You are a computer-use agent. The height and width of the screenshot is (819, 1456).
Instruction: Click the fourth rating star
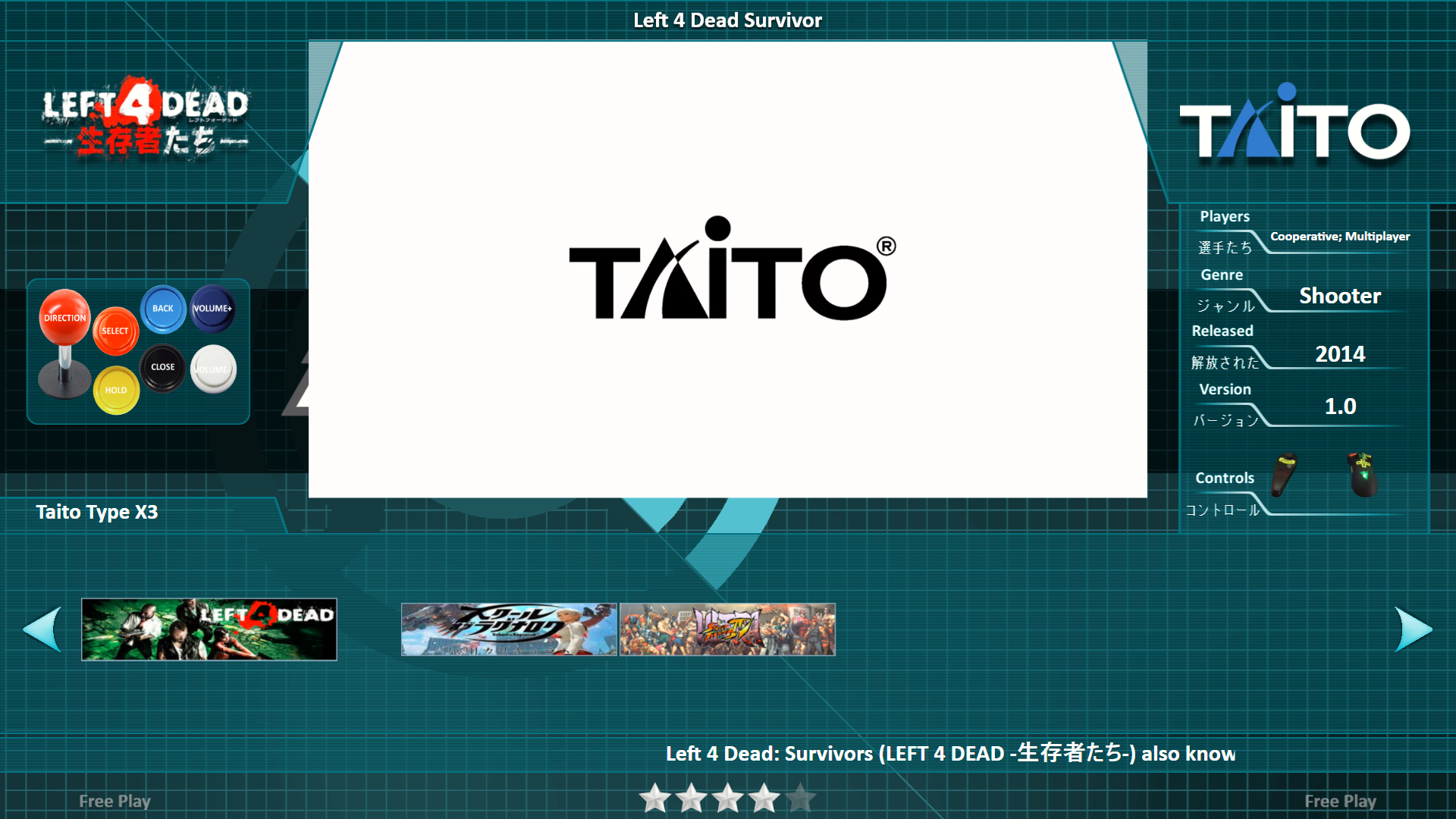click(764, 798)
